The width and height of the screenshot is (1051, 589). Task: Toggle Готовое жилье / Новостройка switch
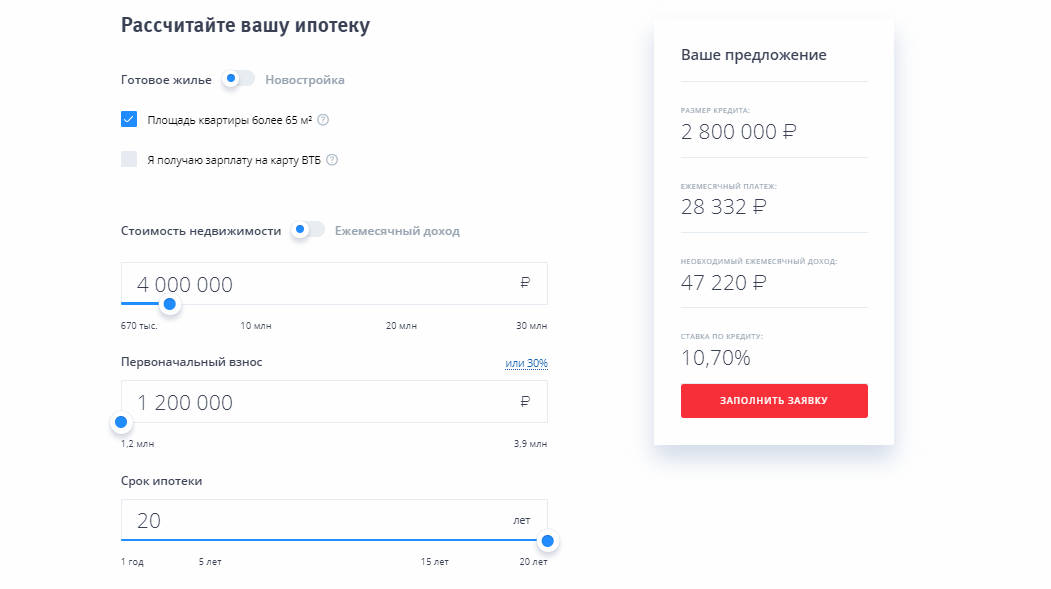click(x=238, y=79)
